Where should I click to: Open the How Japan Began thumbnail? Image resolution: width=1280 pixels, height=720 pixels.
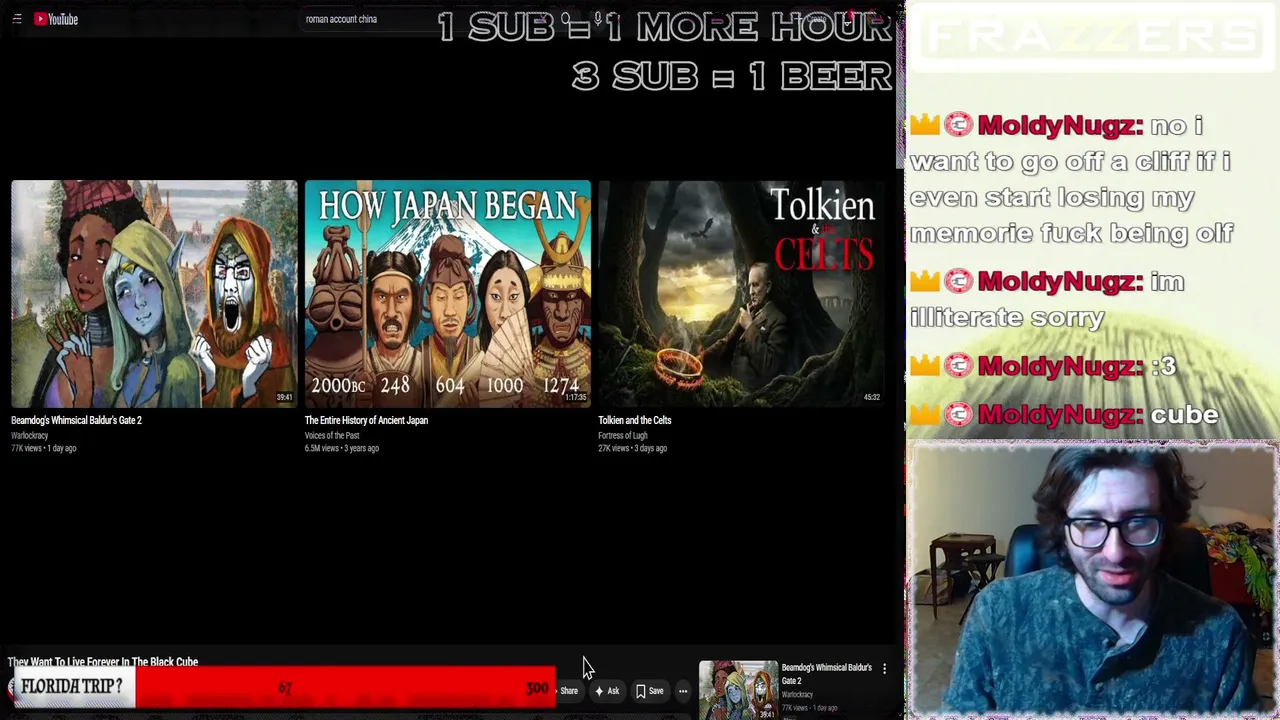(448, 294)
